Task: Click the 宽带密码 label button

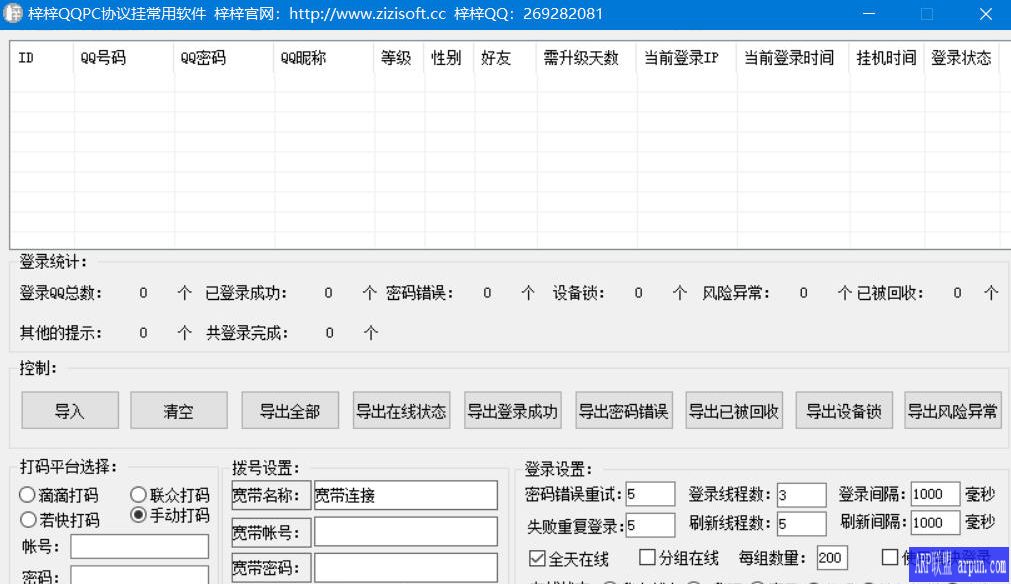Action: (x=271, y=568)
